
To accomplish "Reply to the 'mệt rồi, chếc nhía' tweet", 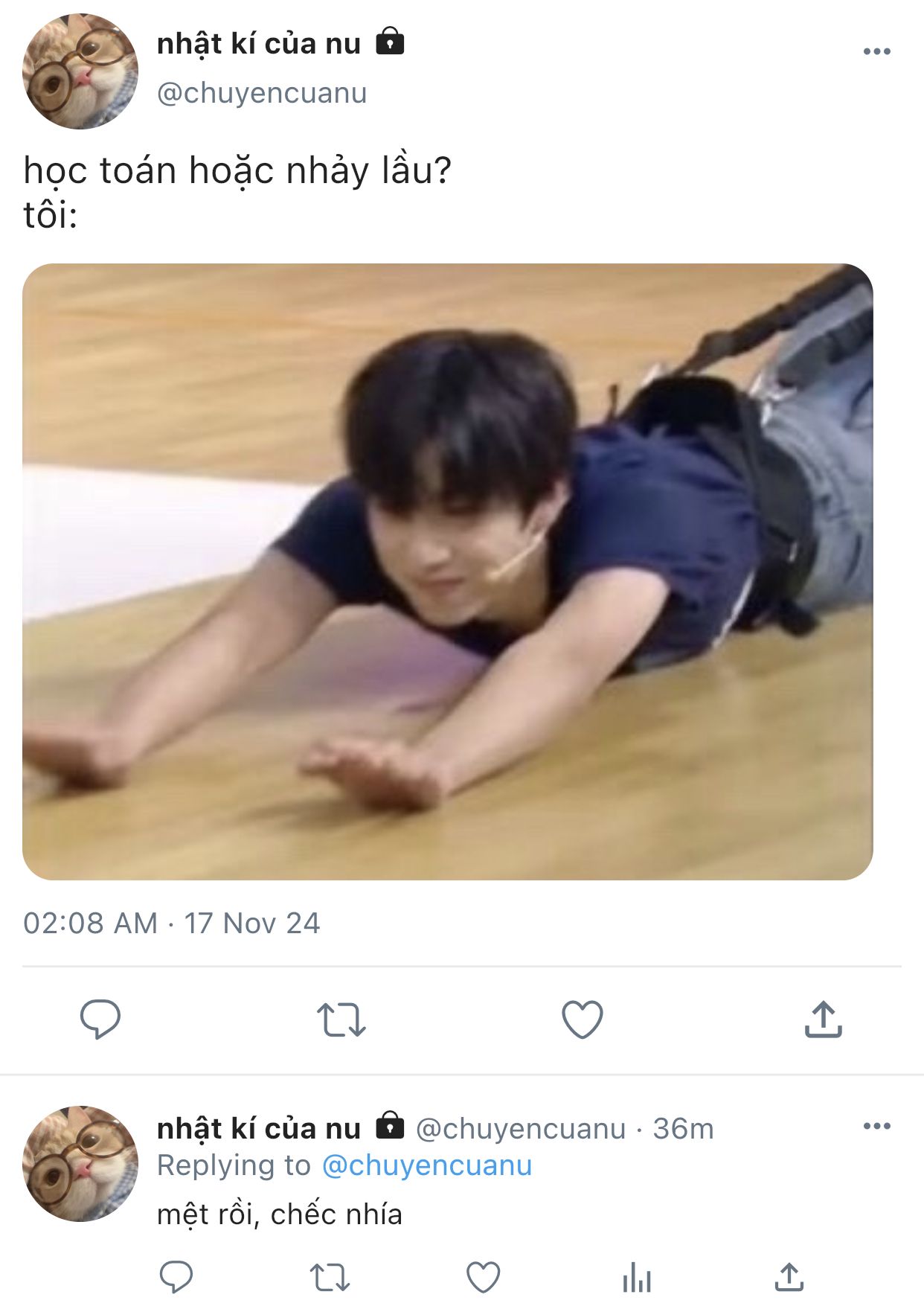I will coord(176,1277).
